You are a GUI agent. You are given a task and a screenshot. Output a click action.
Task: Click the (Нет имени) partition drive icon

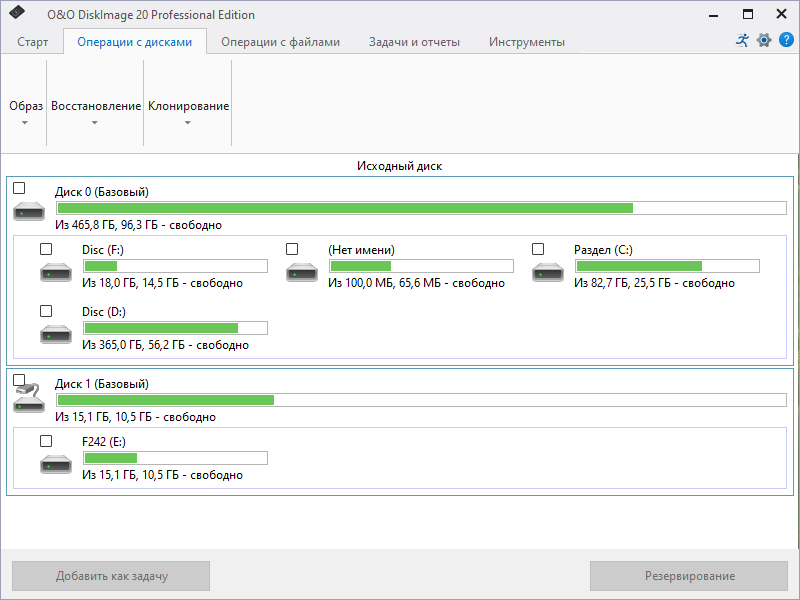point(302,272)
